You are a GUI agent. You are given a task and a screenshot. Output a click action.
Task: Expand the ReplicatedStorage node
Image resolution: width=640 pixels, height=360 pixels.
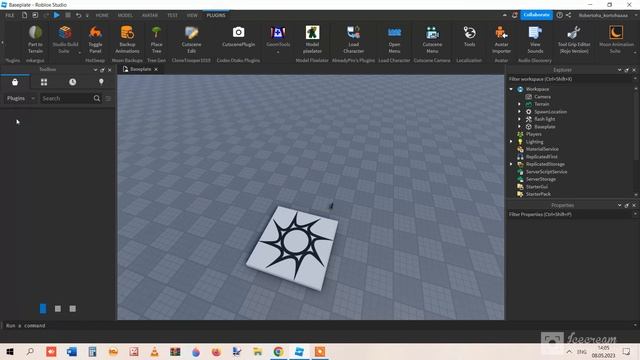(x=511, y=164)
